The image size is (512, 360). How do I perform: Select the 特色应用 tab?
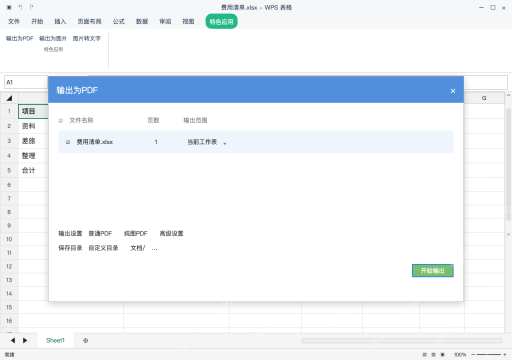pos(221,22)
